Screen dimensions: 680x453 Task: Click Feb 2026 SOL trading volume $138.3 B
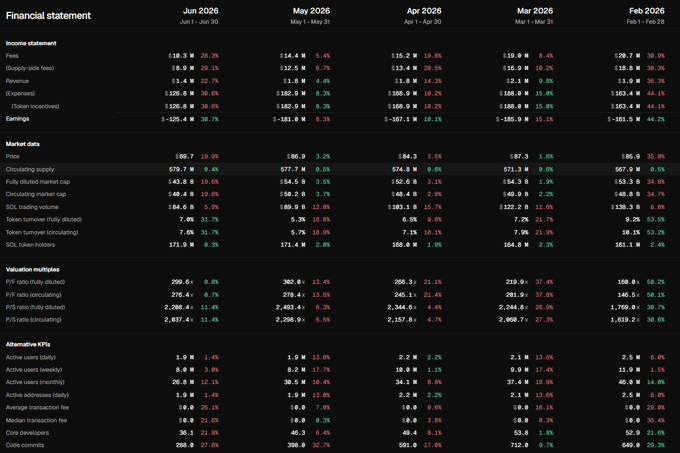pyautogui.click(x=625, y=207)
